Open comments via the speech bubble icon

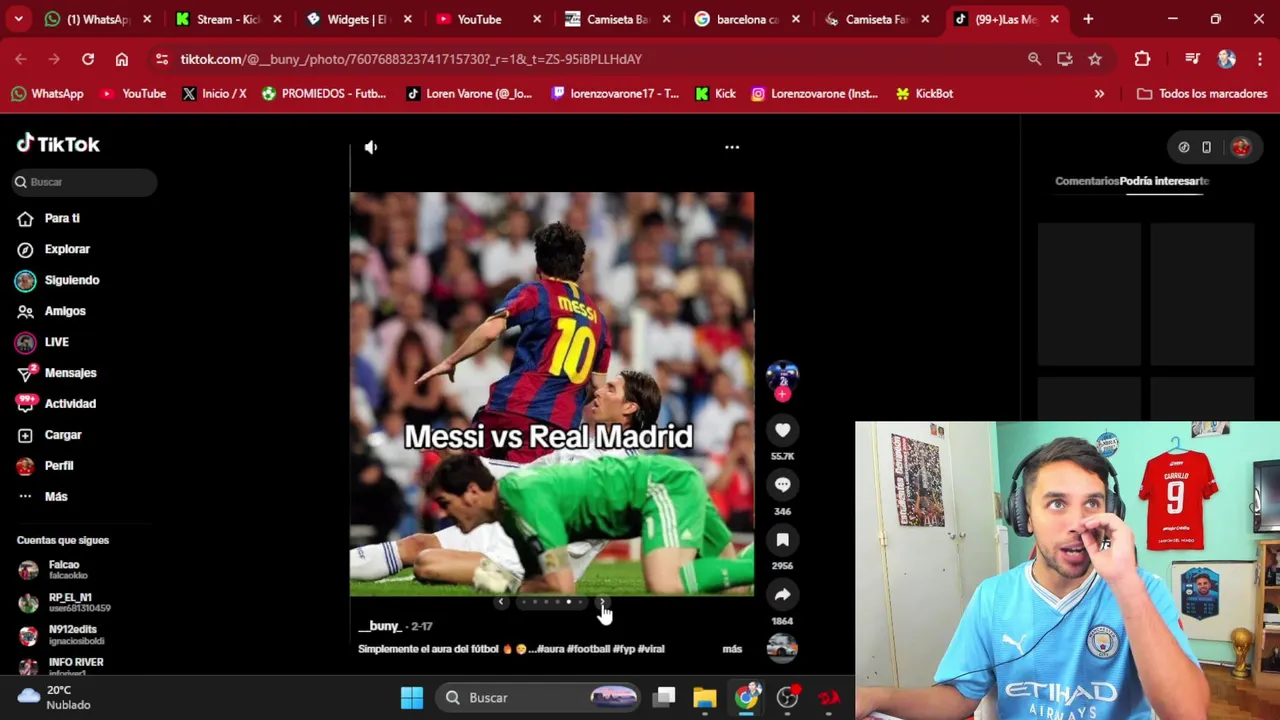pos(782,485)
